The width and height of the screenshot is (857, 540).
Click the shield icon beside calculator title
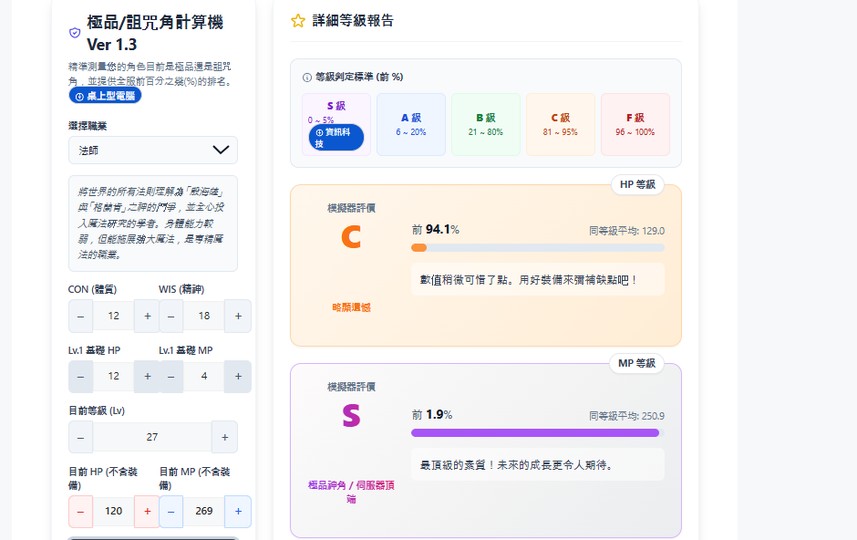[x=75, y=33]
